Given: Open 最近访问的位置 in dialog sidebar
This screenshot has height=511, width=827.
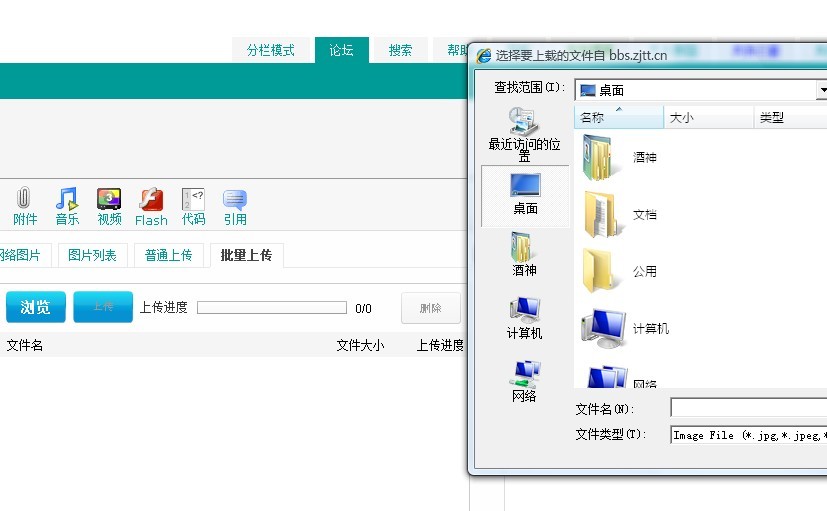Looking at the screenshot, I should 524,134.
